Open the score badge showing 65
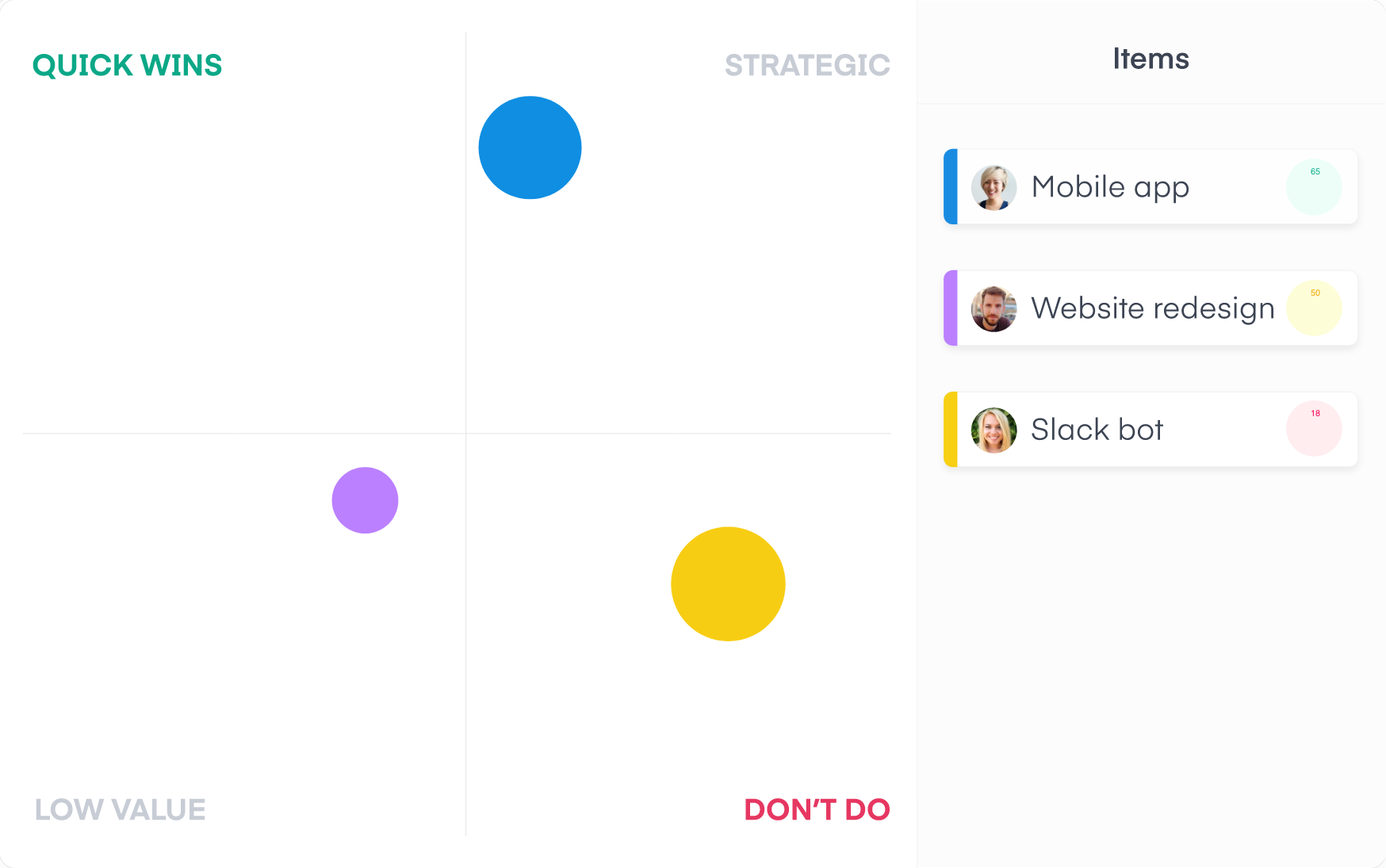 pos(1314,187)
